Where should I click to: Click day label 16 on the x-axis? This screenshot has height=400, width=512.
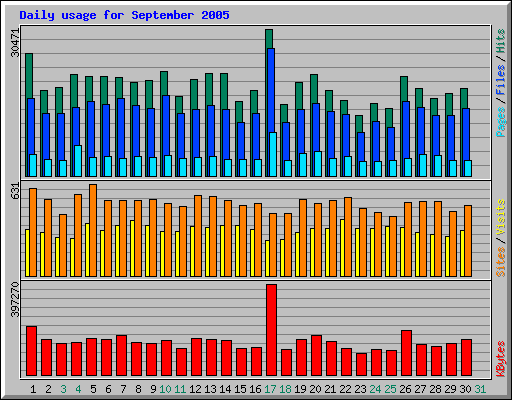pyautogui.click(x=255, y=389)
